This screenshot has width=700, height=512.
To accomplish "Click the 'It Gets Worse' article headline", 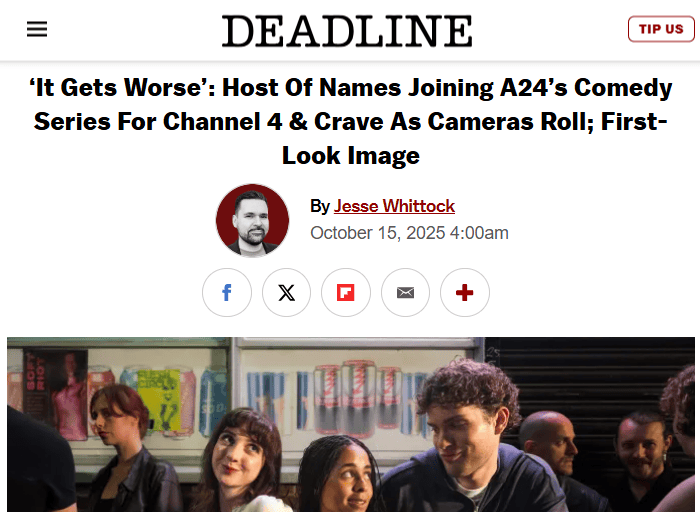I will tap(350, 121).
